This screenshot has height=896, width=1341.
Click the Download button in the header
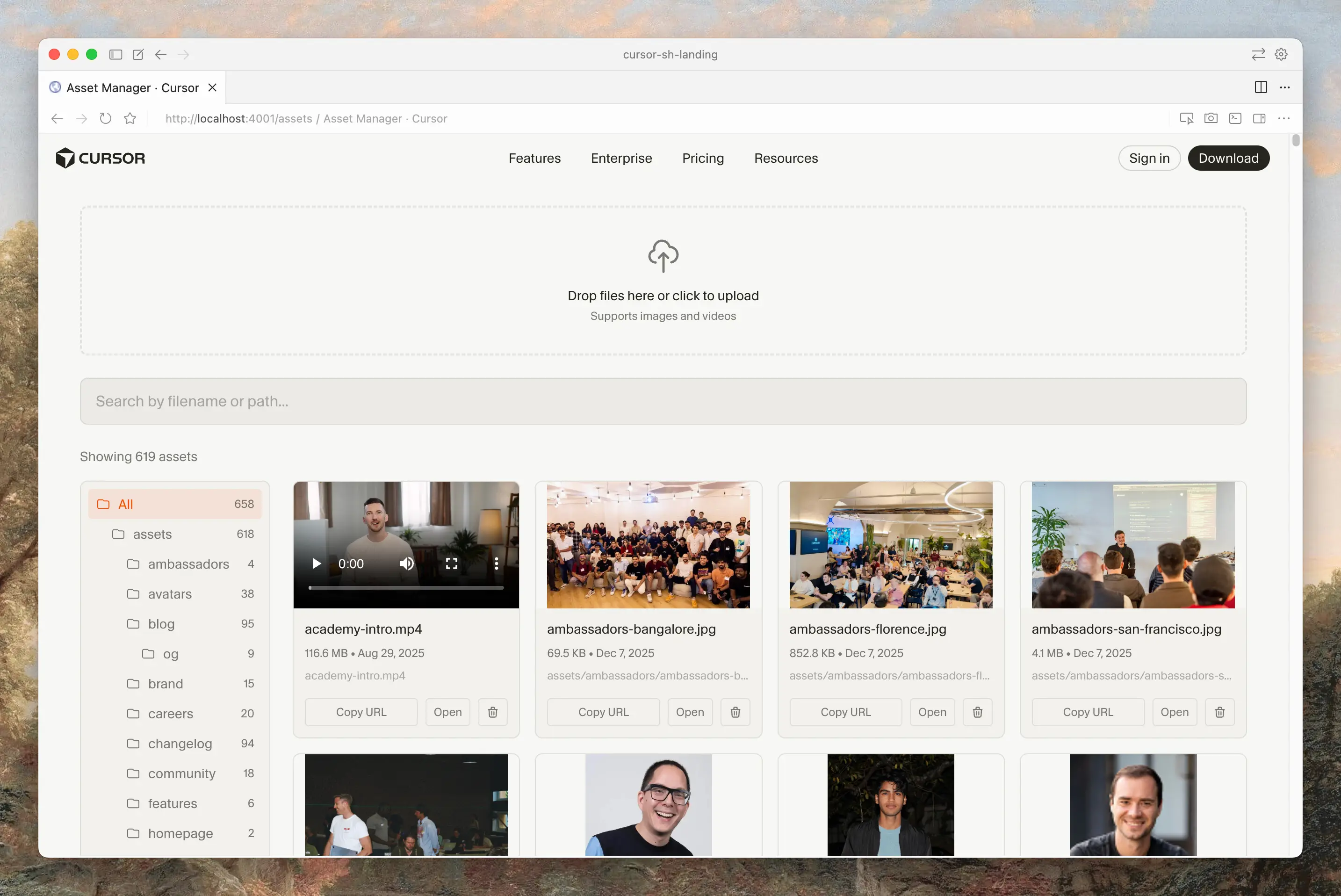[1228, 158]
